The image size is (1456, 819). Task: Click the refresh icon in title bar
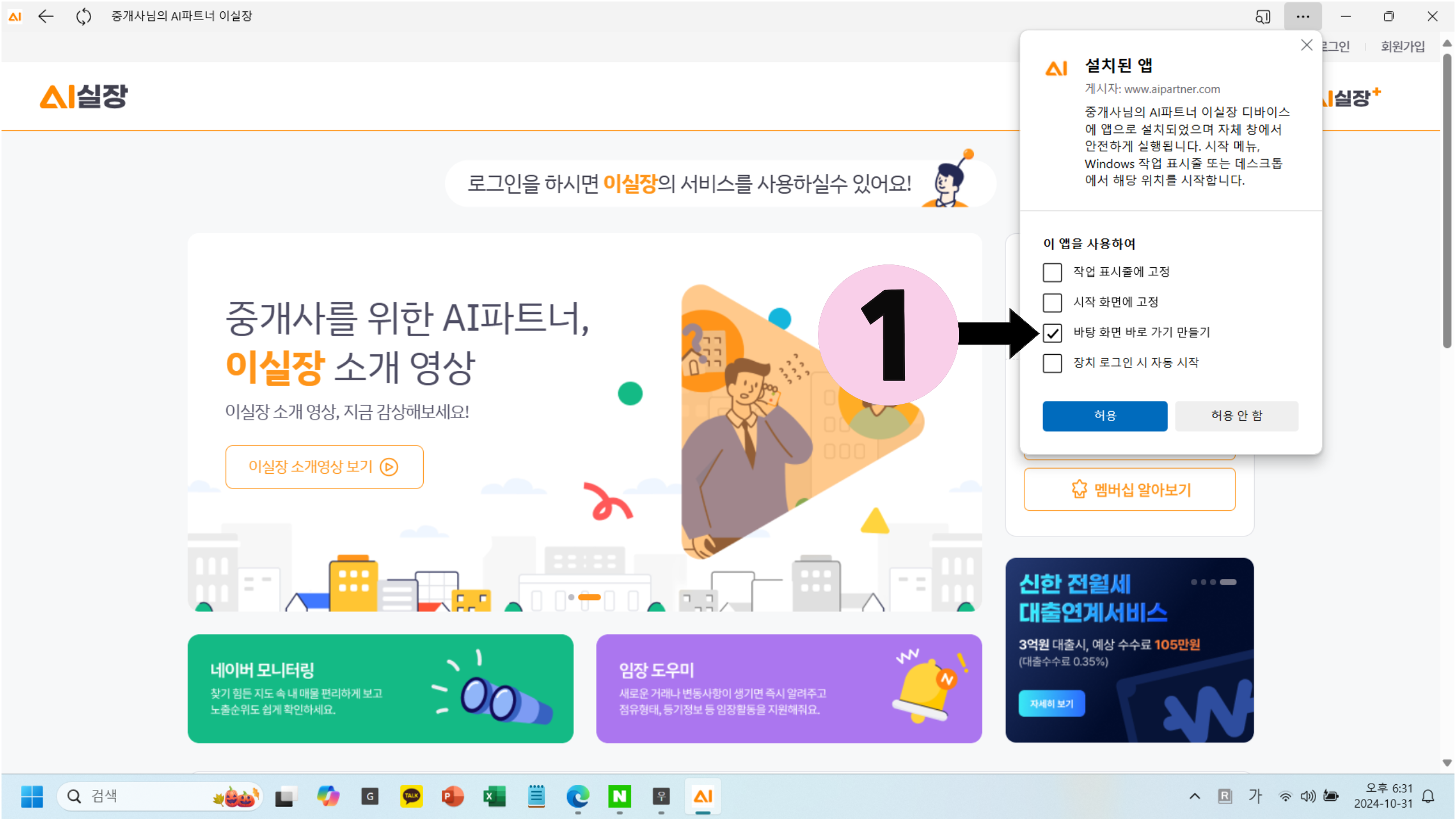pos(84,16)
